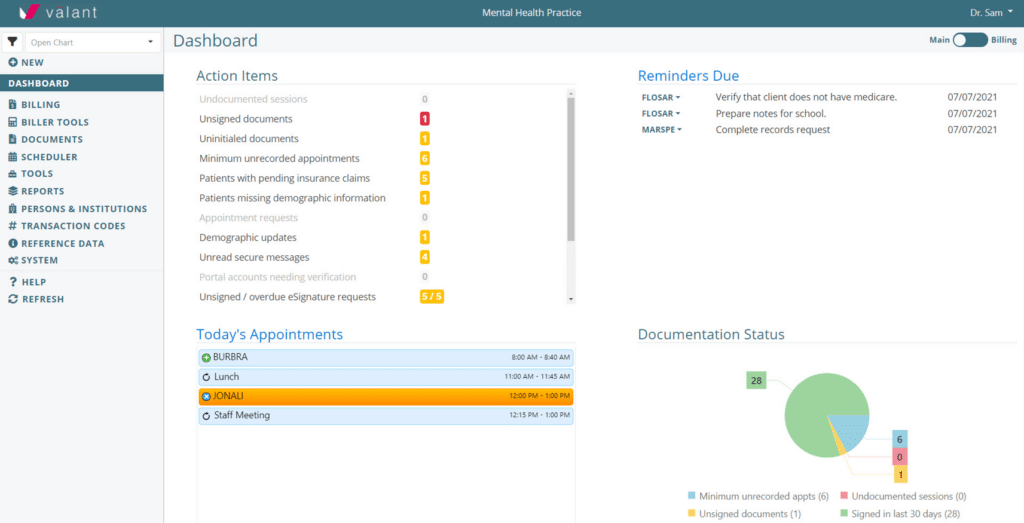1024x523 pixels.
Task: Expand FLOSAR dropdown for school notes reminder
Action: coord(661,114)
